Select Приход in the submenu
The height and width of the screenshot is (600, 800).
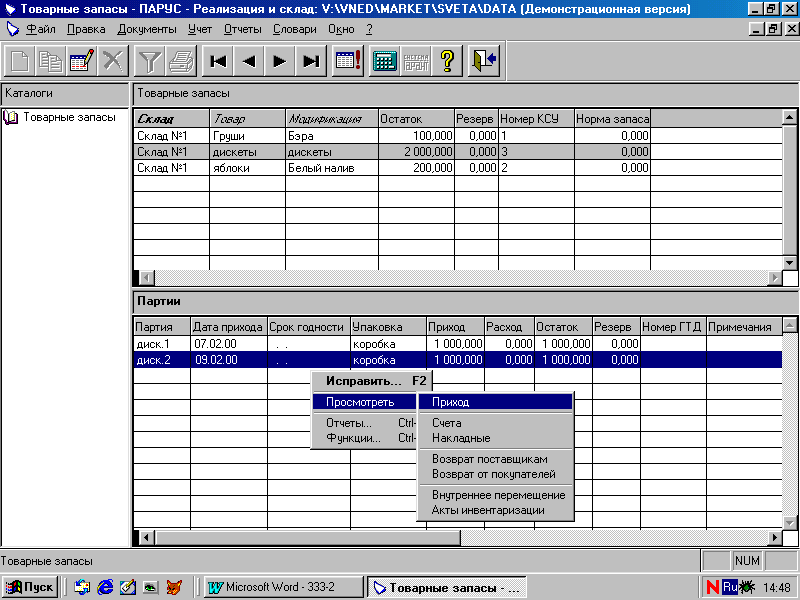[495, 402]
